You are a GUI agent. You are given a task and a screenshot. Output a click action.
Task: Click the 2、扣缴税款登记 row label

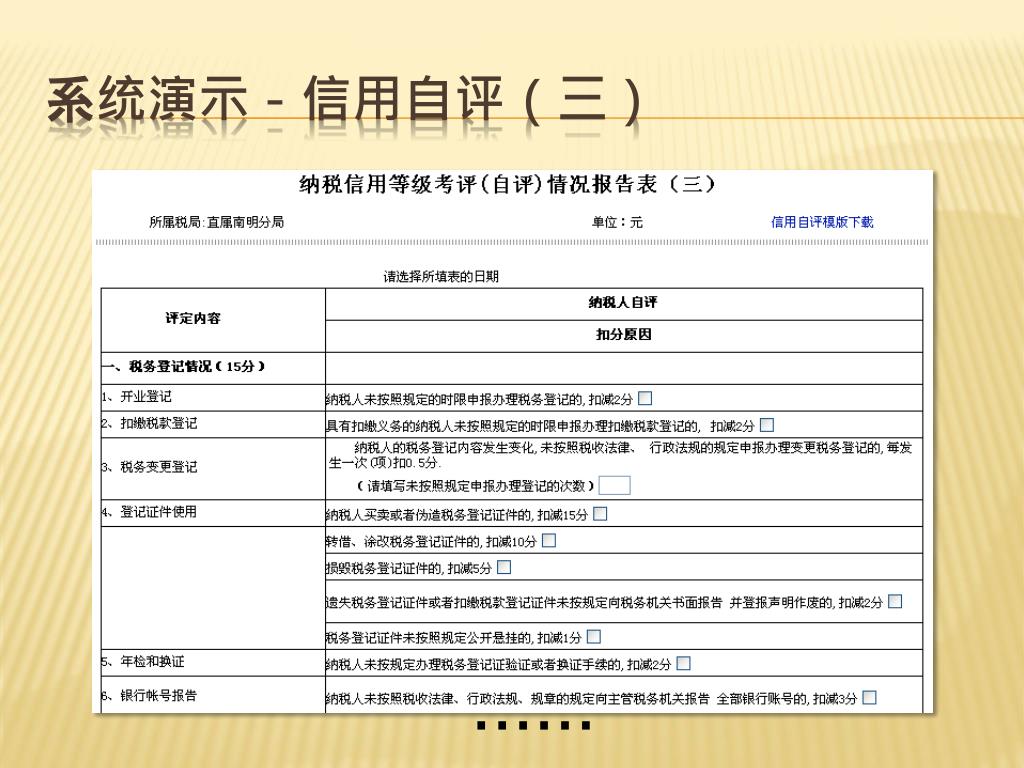(x=149, y=423)
